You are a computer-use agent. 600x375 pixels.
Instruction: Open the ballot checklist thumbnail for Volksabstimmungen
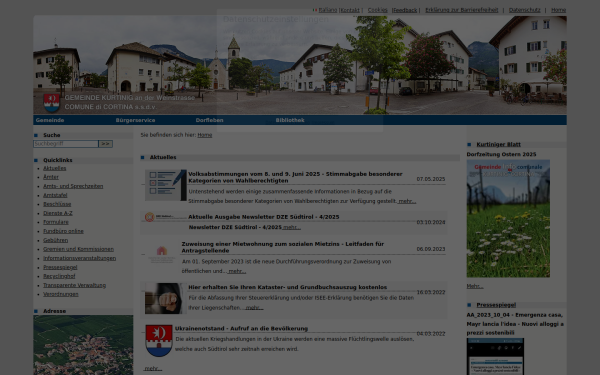[x=166, y=185]
